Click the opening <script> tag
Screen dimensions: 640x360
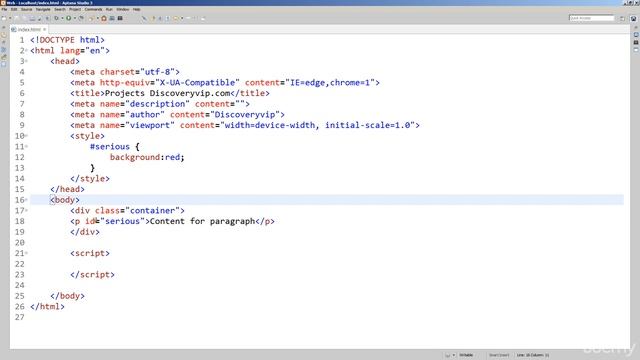(x=90, y=253)
